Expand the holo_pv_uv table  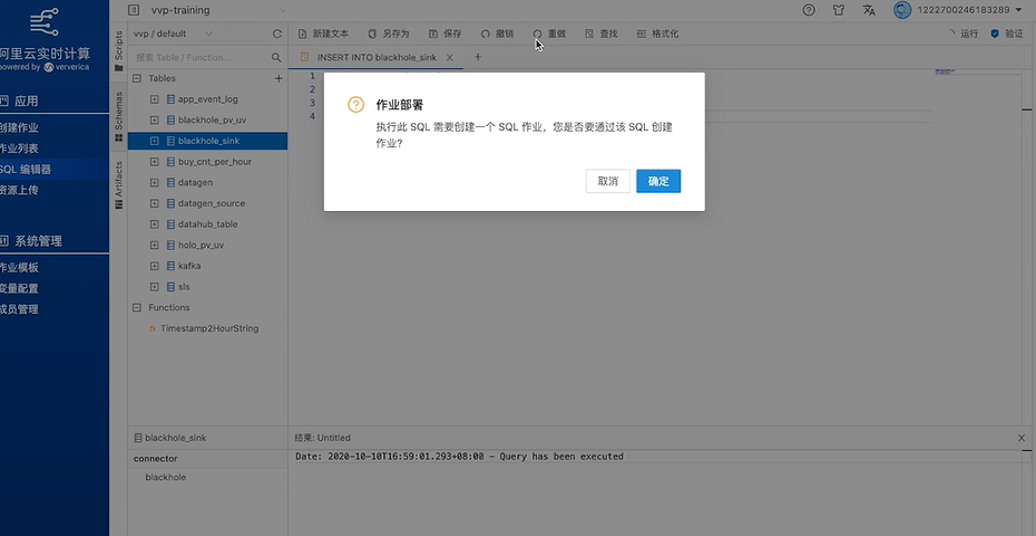coord(155,245)
